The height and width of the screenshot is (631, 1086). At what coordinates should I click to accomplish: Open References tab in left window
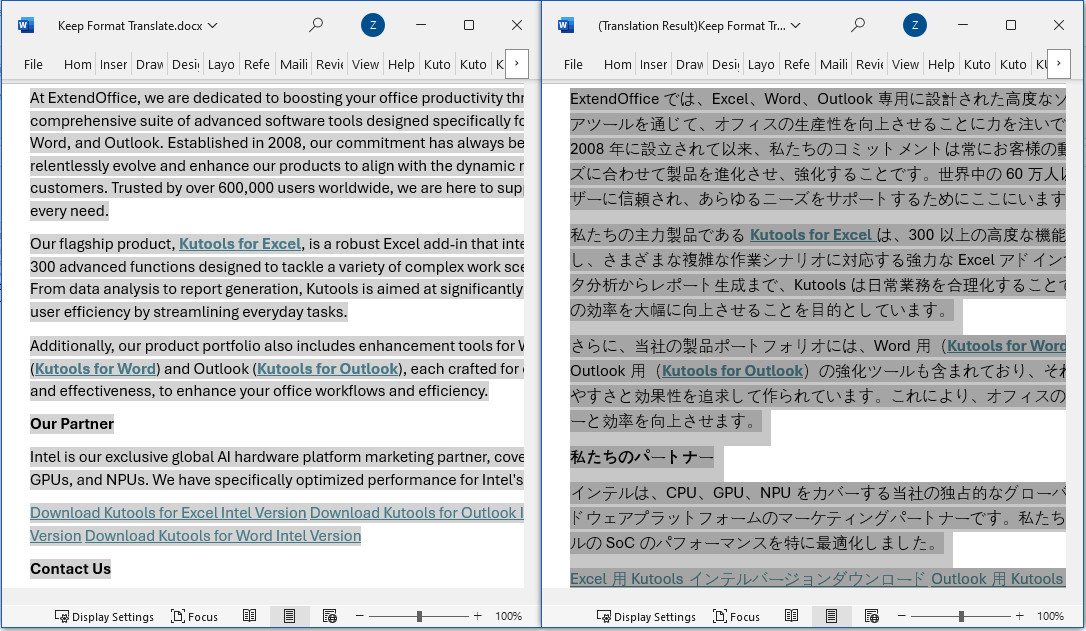click(257, 64)
